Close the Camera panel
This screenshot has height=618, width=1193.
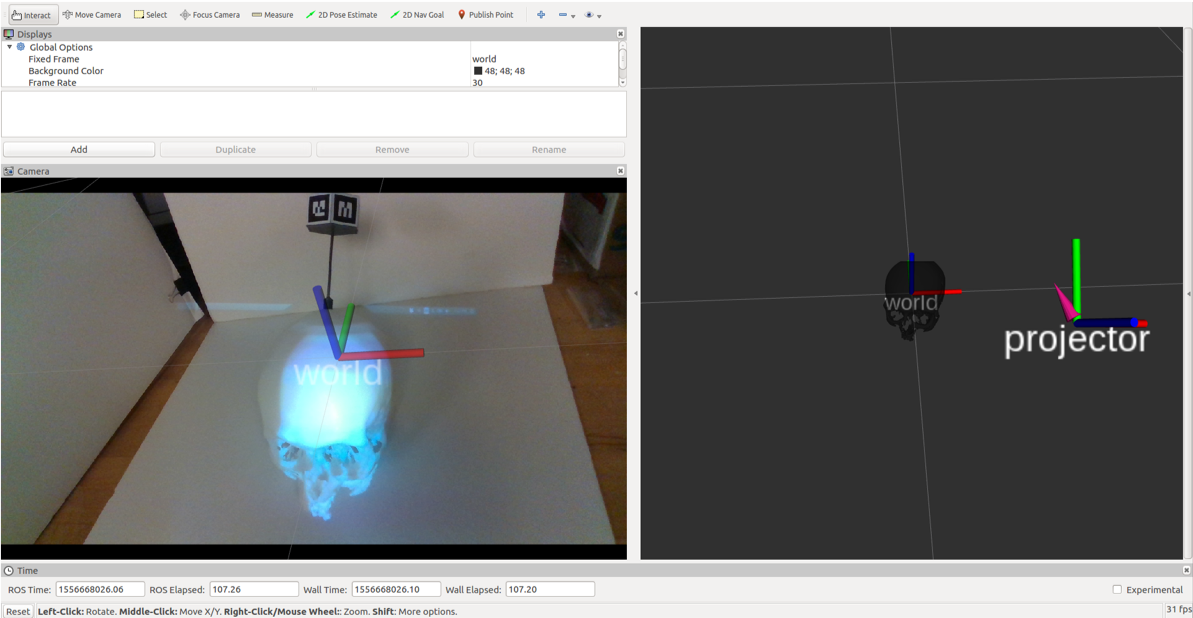point(620,171)
